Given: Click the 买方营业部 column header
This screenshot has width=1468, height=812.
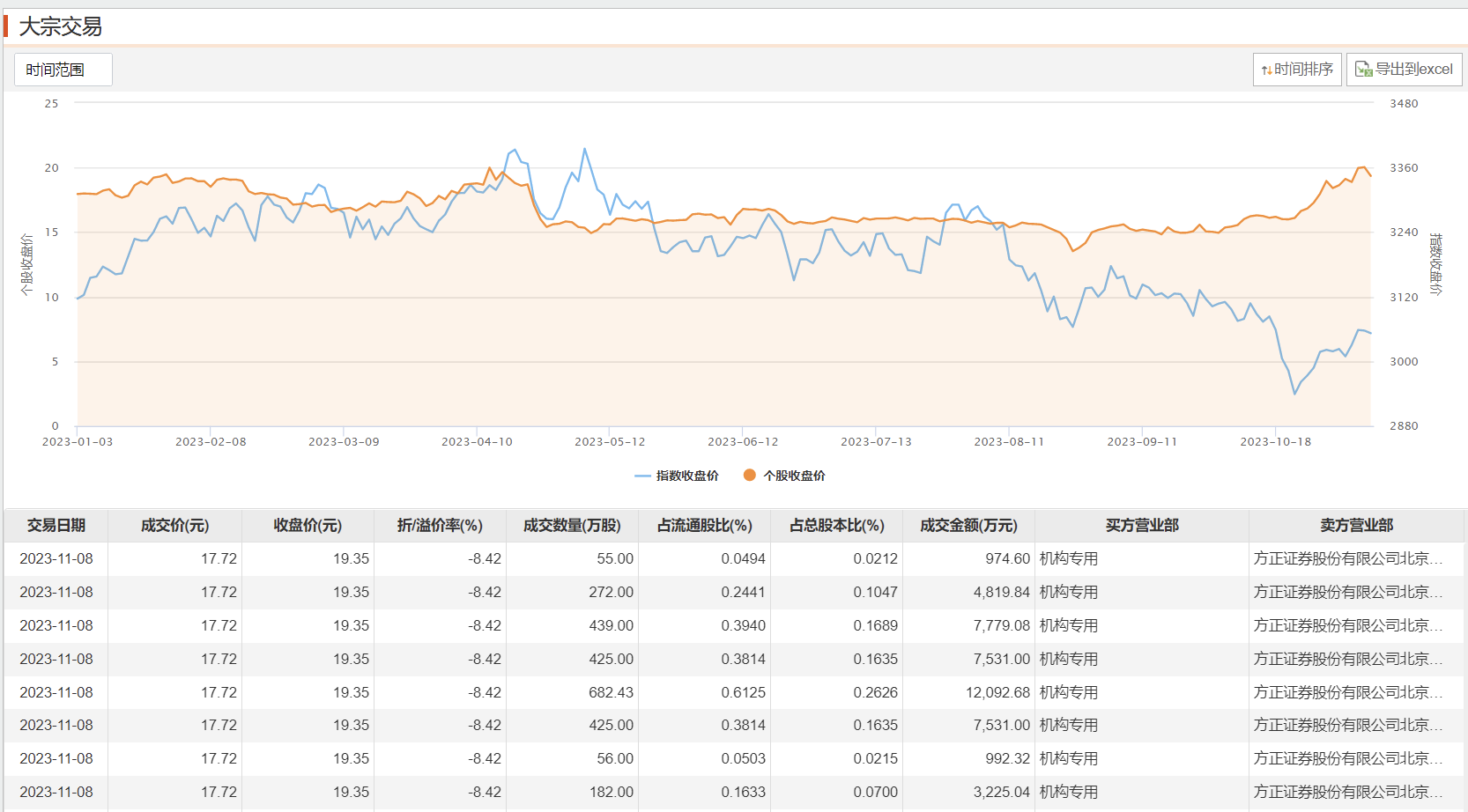Looking at the screenshot, I should 1142,526.
